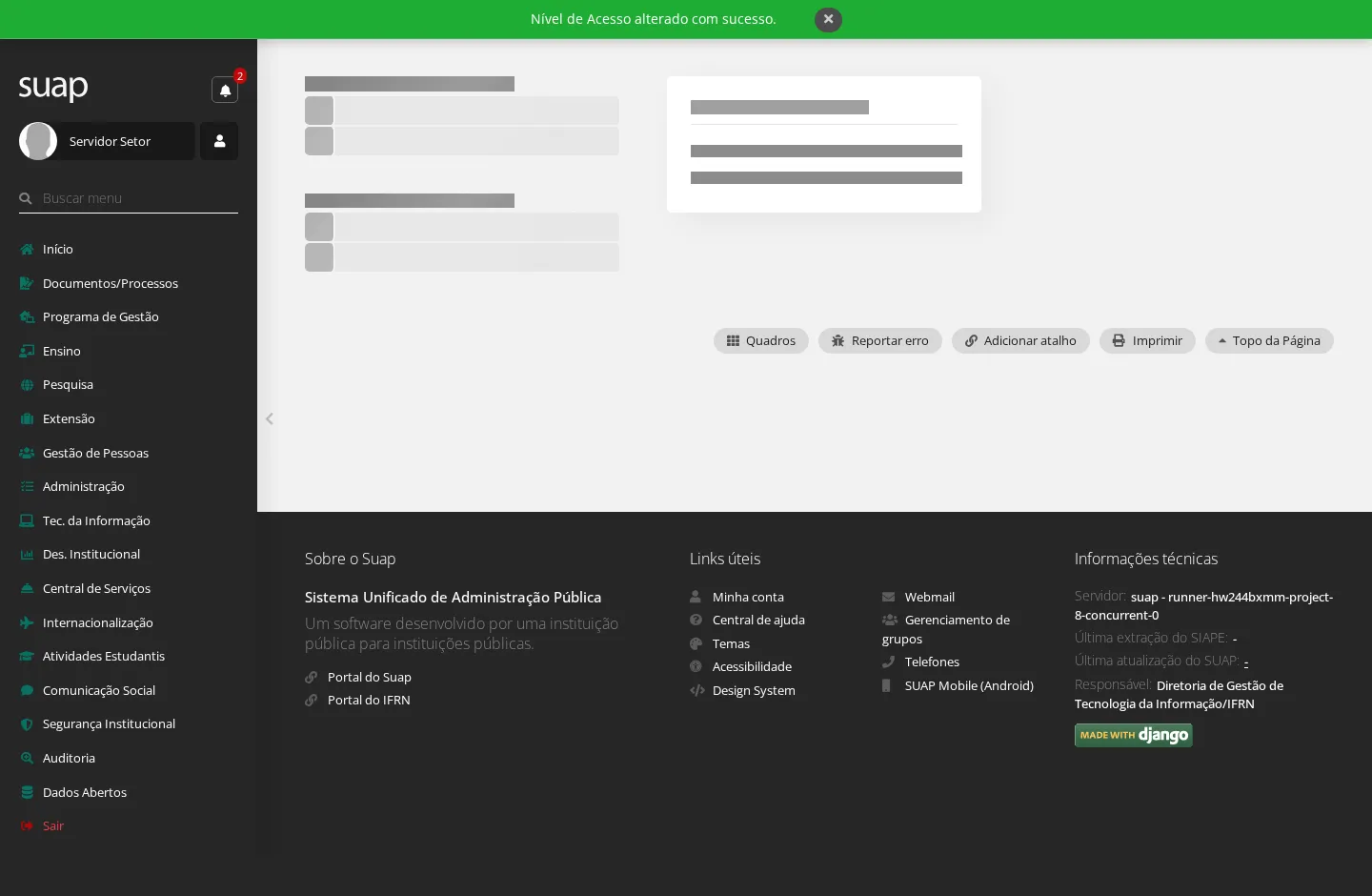
Task: Focus the Buscar menu search field
Action: coord(138,198)
